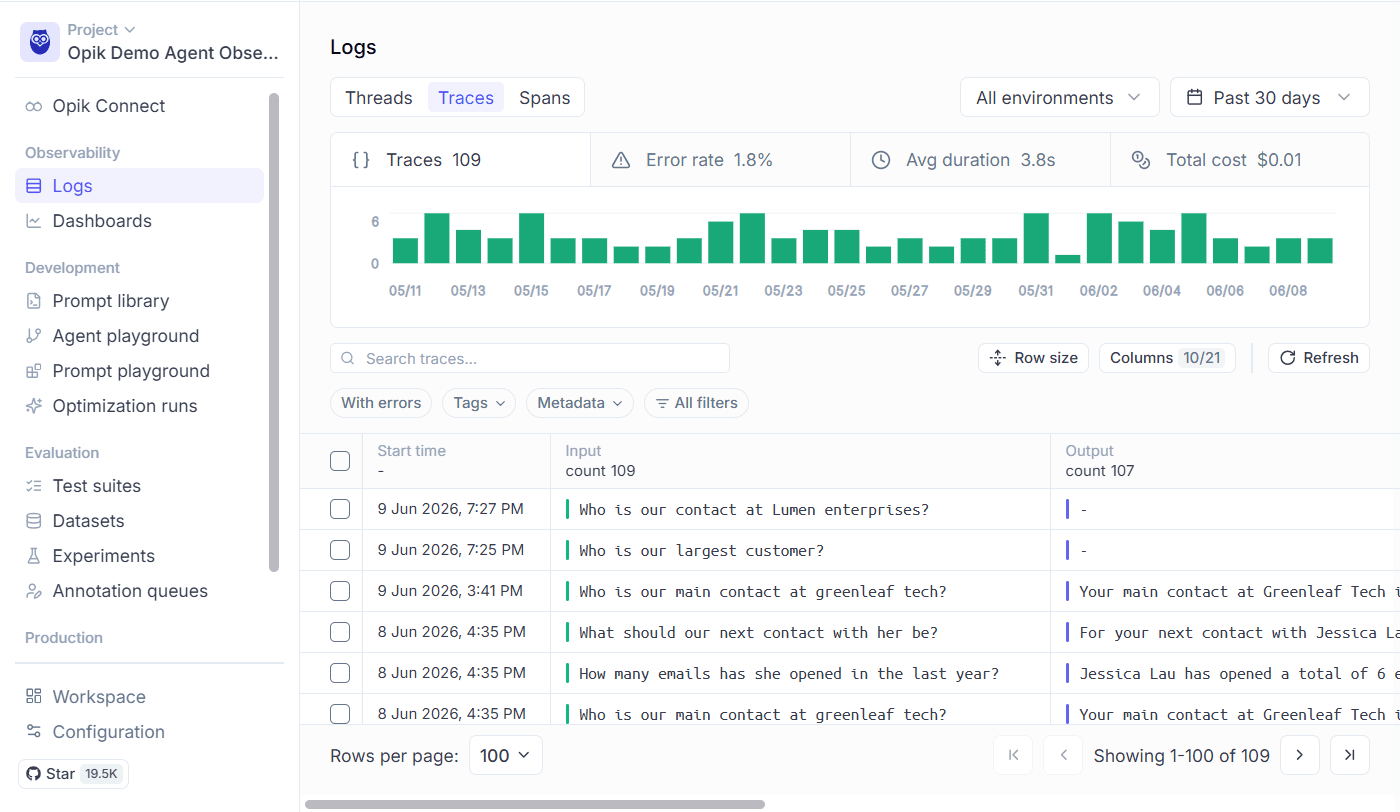Go to the Logs sidebar item
The width and height of the screenshot is (1400, 812).
pos(139,186)
